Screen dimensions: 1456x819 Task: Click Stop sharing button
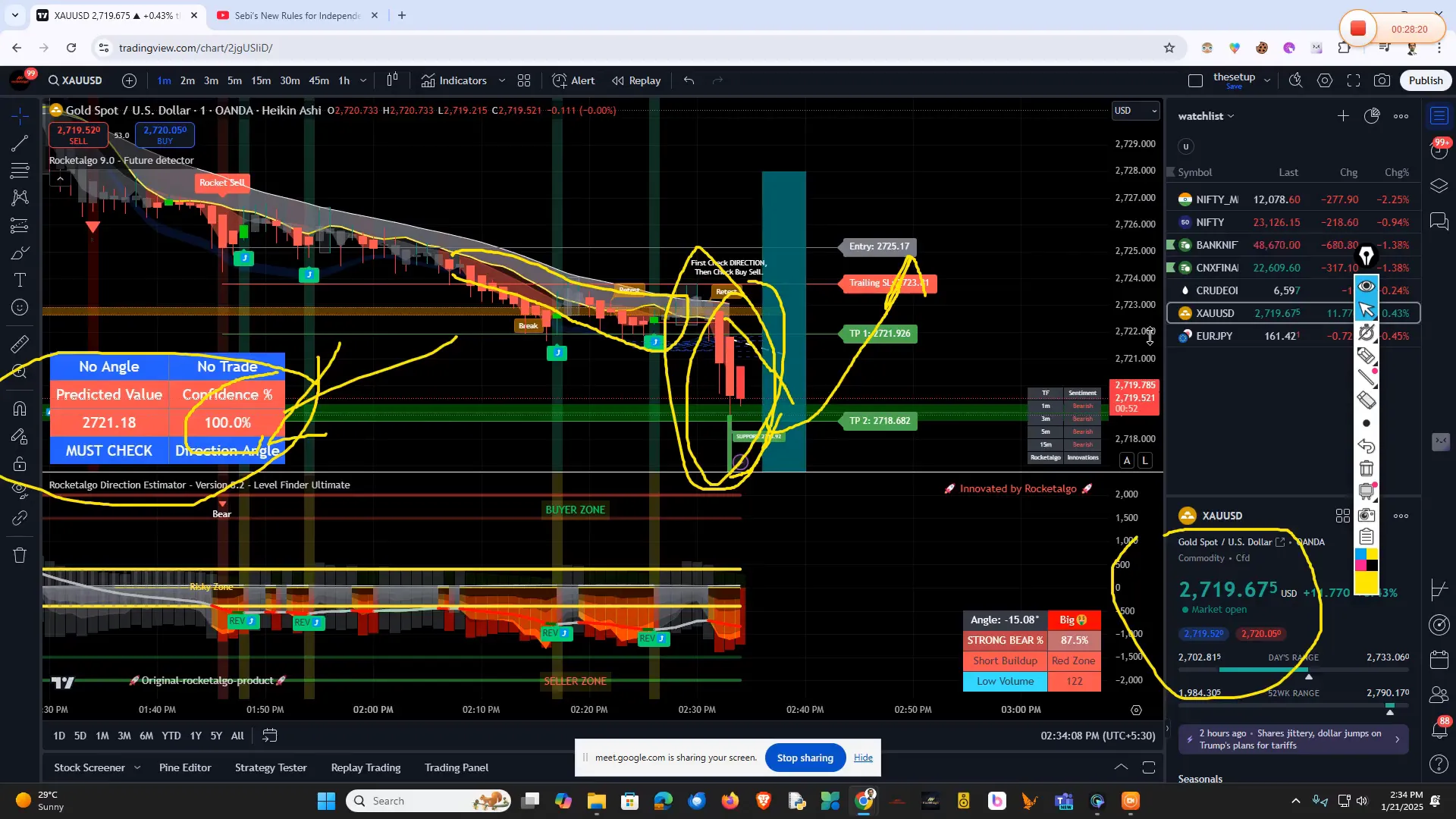pos(805,758)
